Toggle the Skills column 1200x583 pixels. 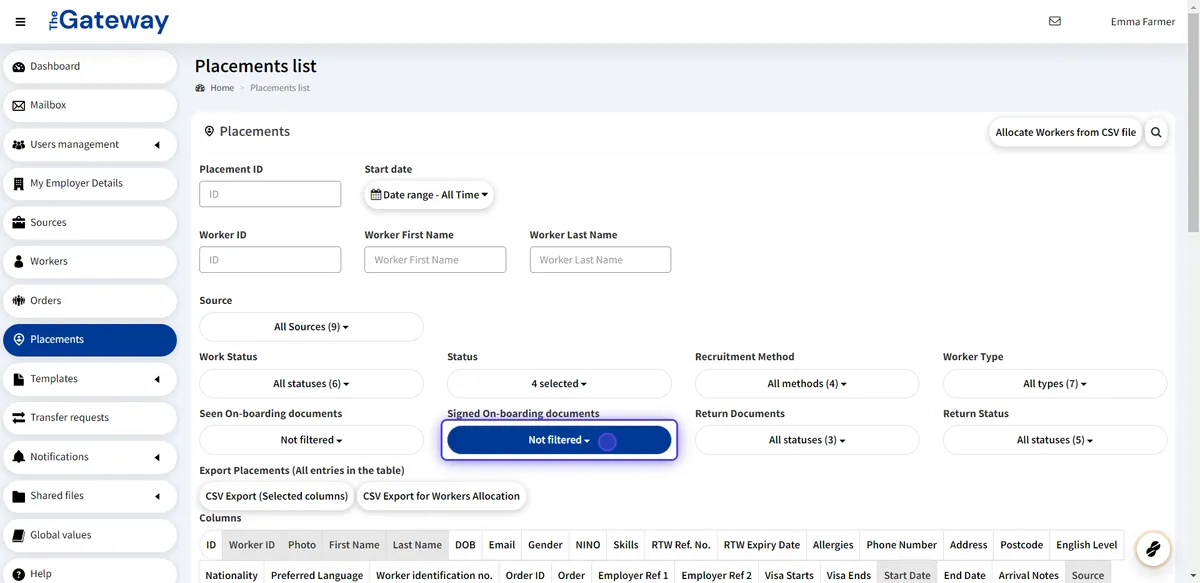(x=626, y=545)
